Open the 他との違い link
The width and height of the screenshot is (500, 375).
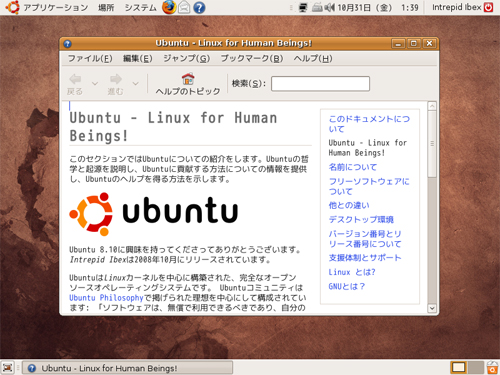349,205
